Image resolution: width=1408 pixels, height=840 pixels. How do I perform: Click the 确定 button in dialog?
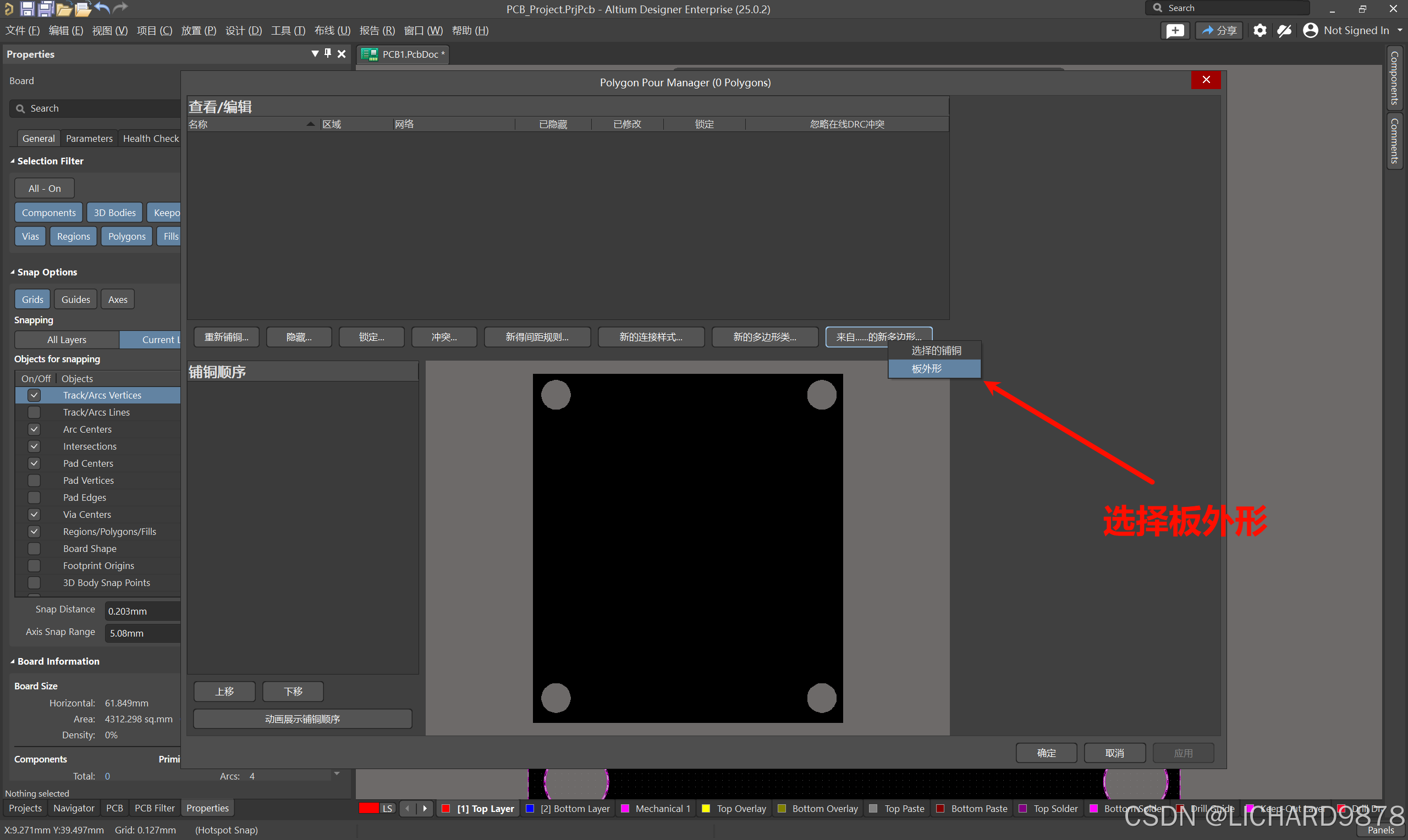[1046, 753]
